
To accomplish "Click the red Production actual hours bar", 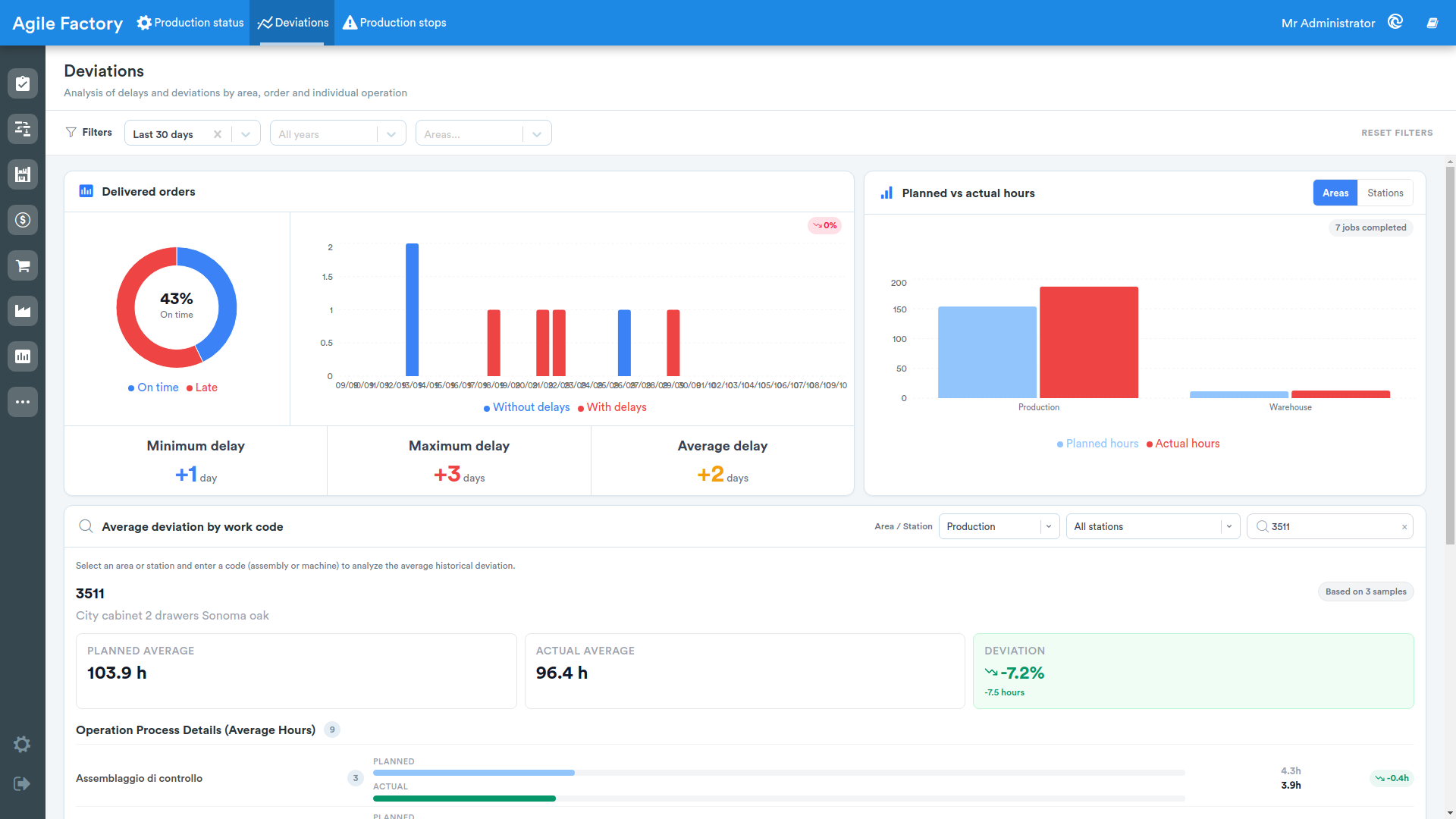I will tap(1088, 342).
